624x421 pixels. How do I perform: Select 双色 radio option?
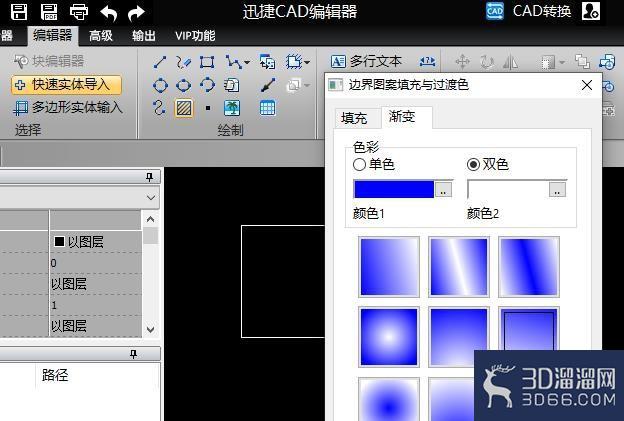tap(488, 164)
